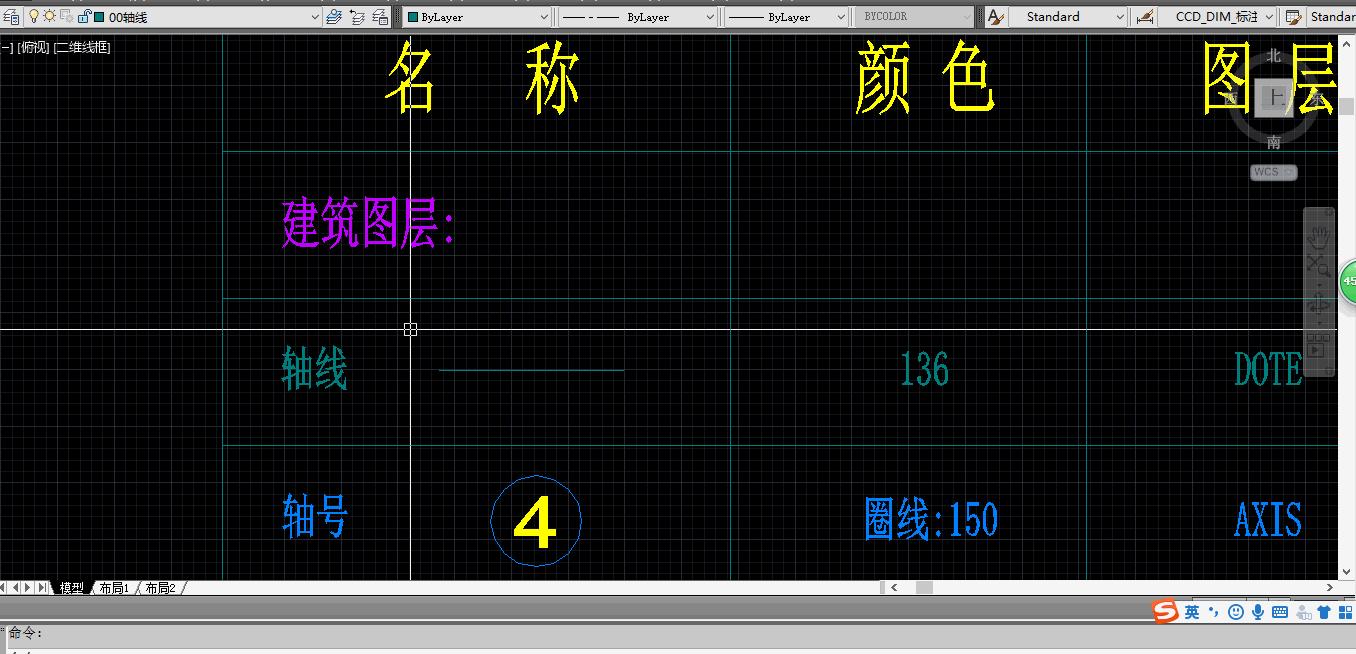Click the Text Style icon

tap(995, 17)
